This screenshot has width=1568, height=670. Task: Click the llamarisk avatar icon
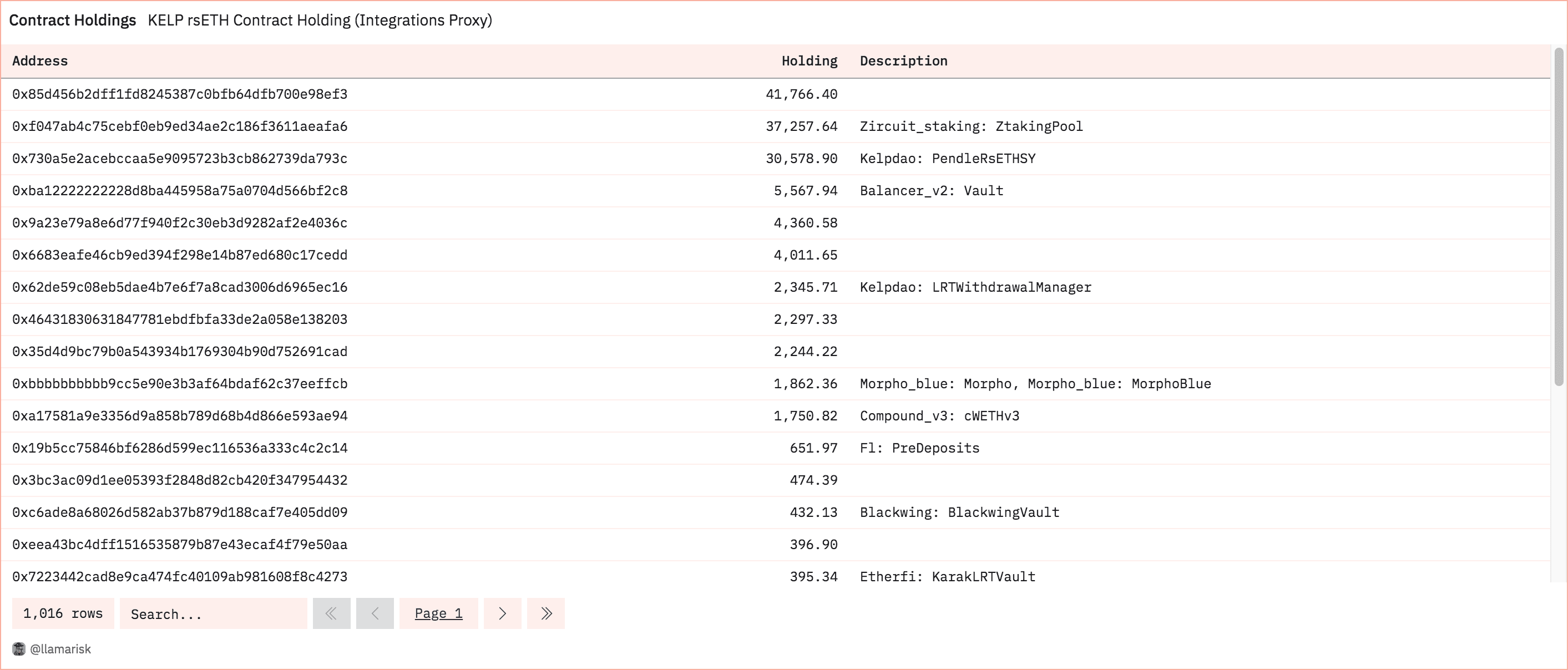click(19, 649)
